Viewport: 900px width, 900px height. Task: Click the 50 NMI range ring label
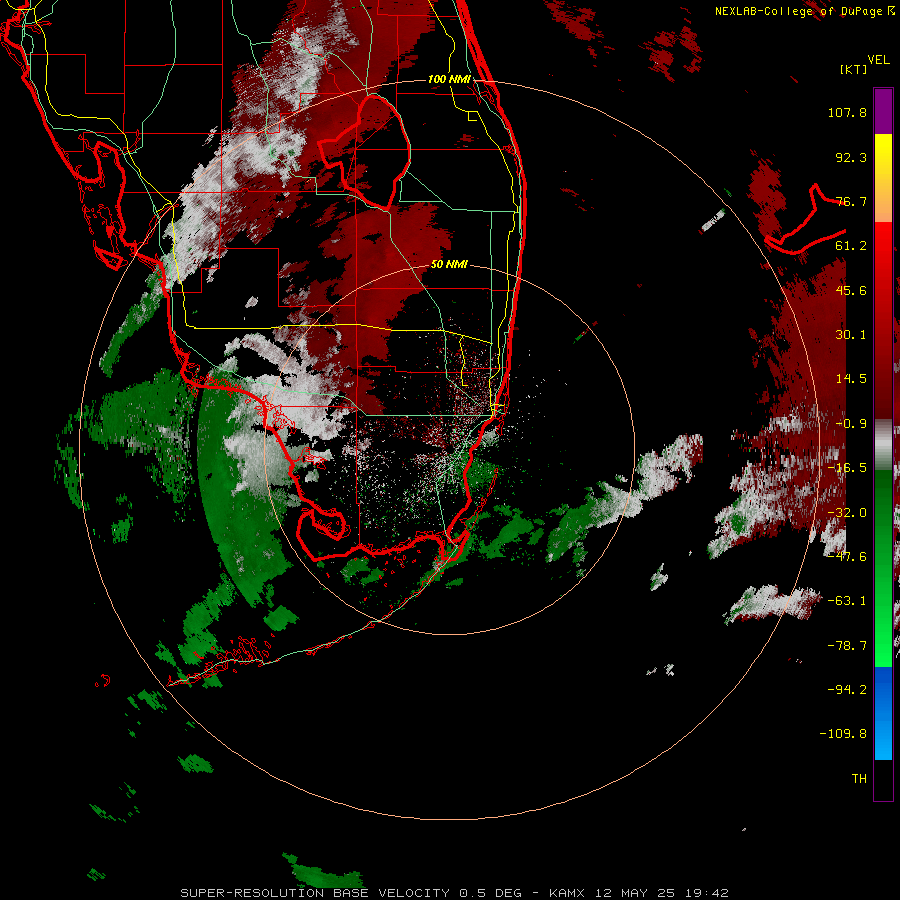click(x=449, y=265)
